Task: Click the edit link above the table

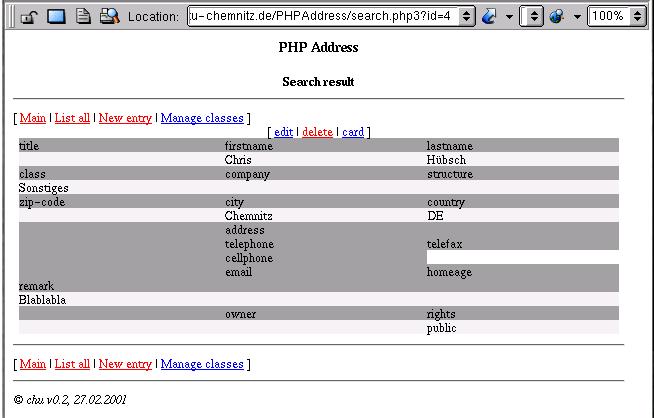Action: click(283, 132)
